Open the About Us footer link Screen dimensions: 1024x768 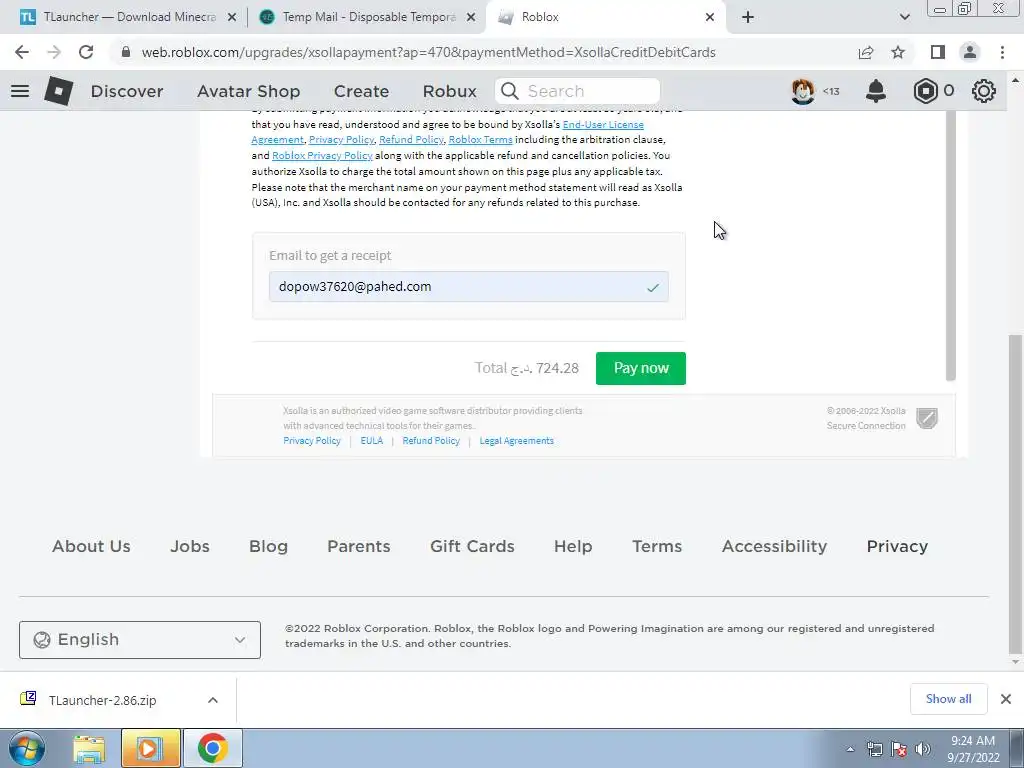pos(91,547)
